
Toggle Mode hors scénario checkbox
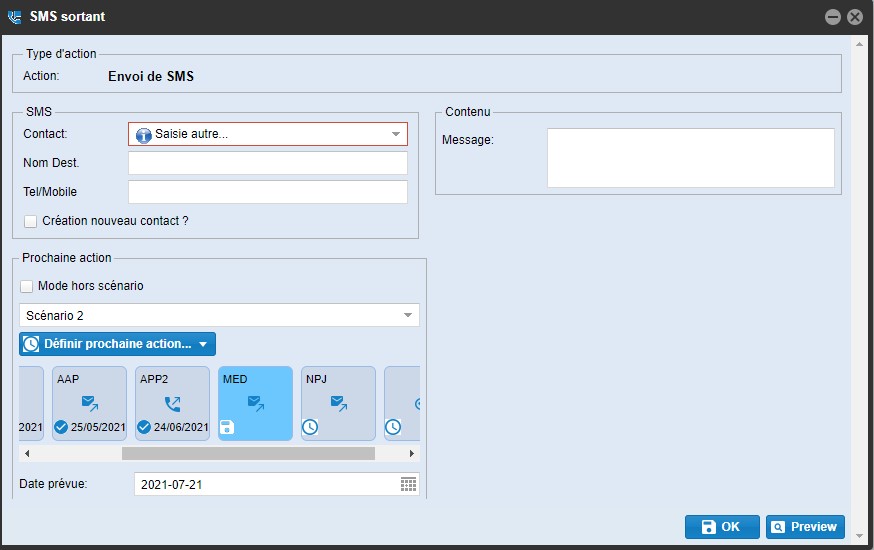tap(27, 286)
